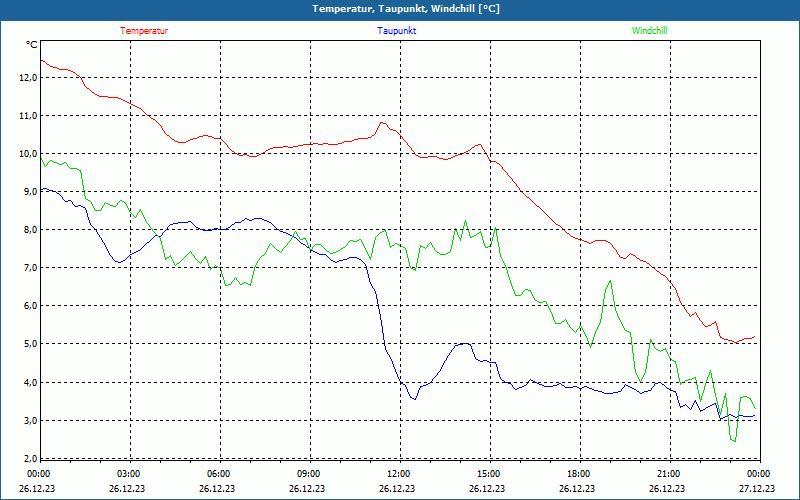Click the 5,0 y-axis value
Screen dimensions: 800x500
[30, 344]
